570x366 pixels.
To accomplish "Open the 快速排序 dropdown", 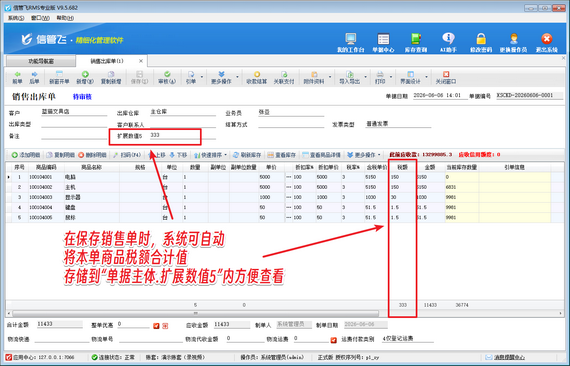I will [210, 155].
